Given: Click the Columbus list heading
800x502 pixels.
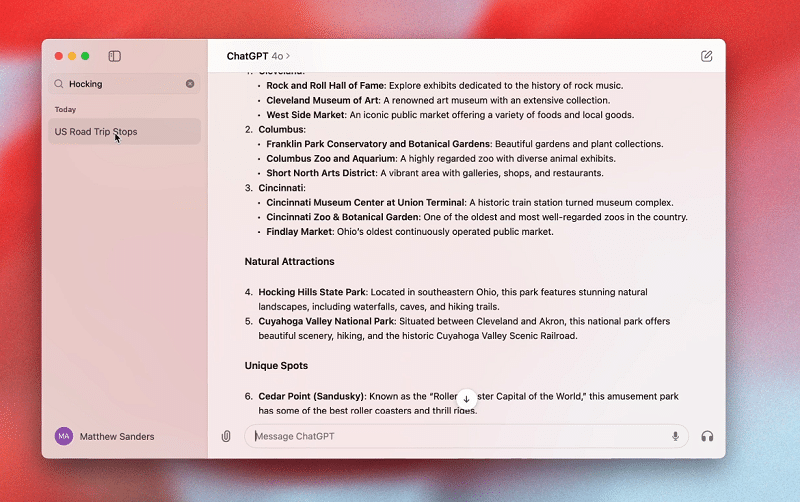Looking at the screenshot, I should click(282, 130).
